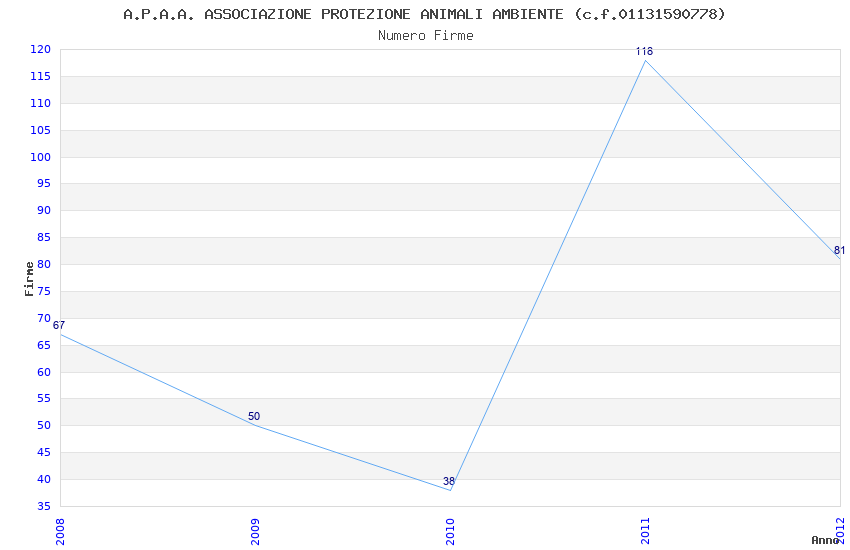
Task: Select the 2009 x-axis label
Action: [x=255, y=532]
